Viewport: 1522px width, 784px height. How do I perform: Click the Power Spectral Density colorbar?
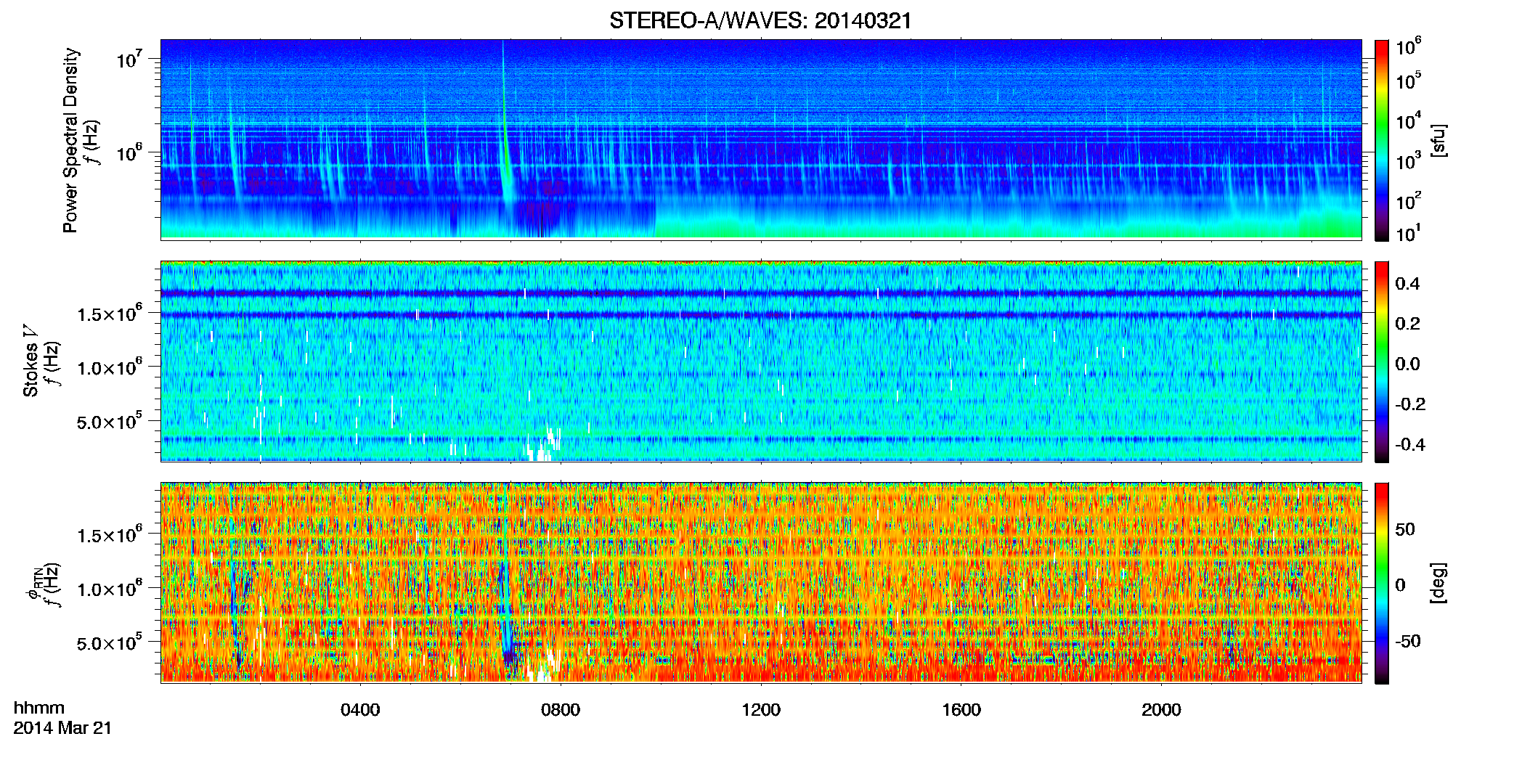point(1382,140)
